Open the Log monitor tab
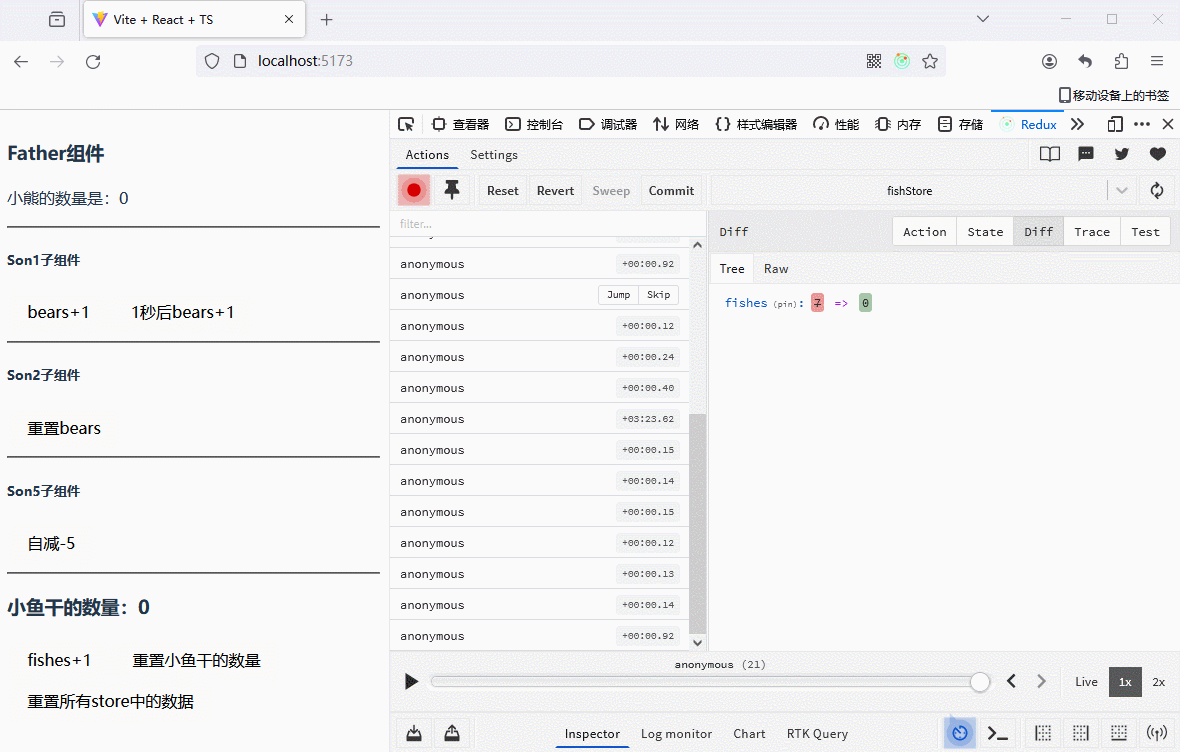The height and width of the screenshot is (752, 1180). [x=676, y=733]
